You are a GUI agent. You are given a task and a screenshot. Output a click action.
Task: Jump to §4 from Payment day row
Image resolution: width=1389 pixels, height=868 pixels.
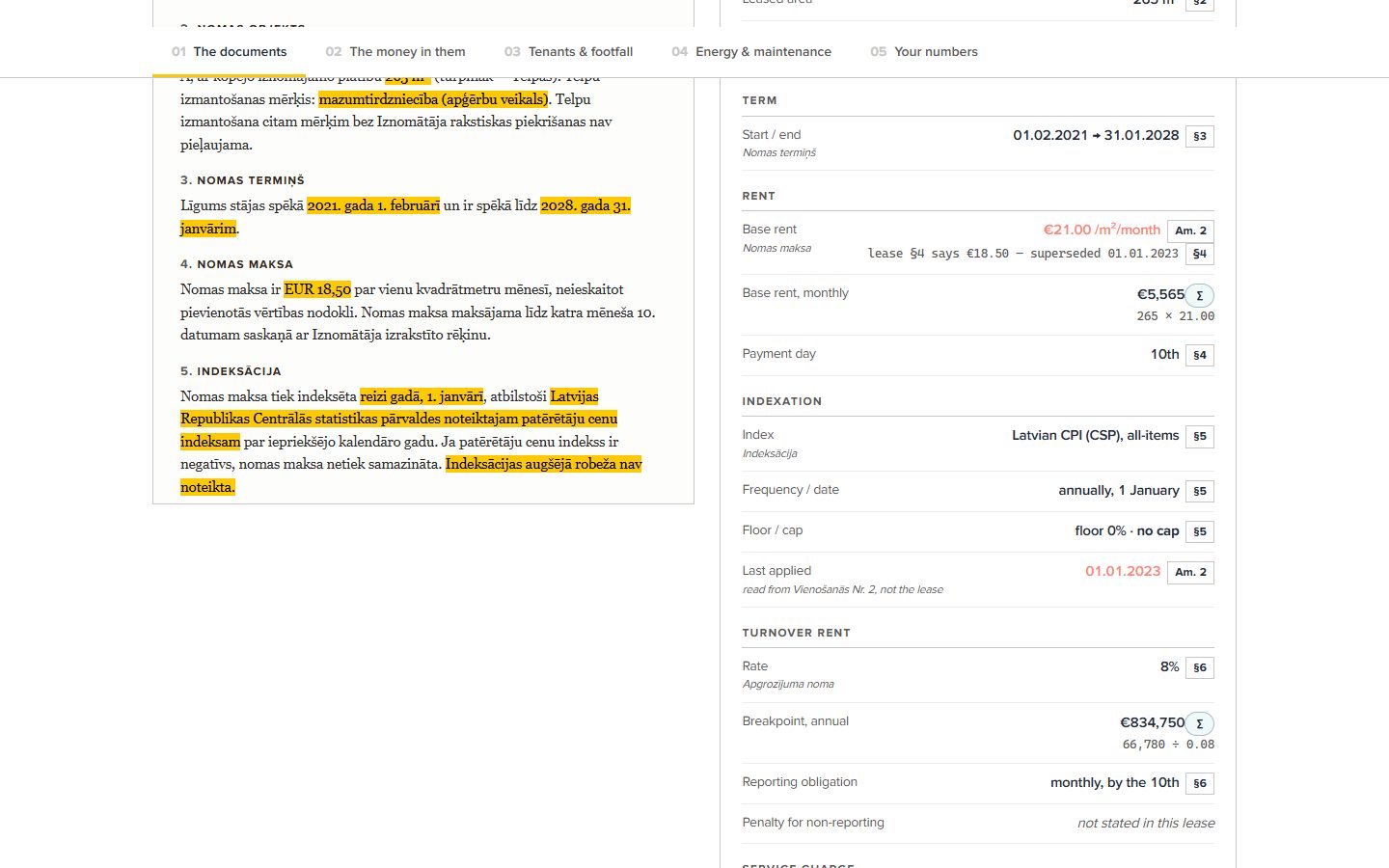1200,355
